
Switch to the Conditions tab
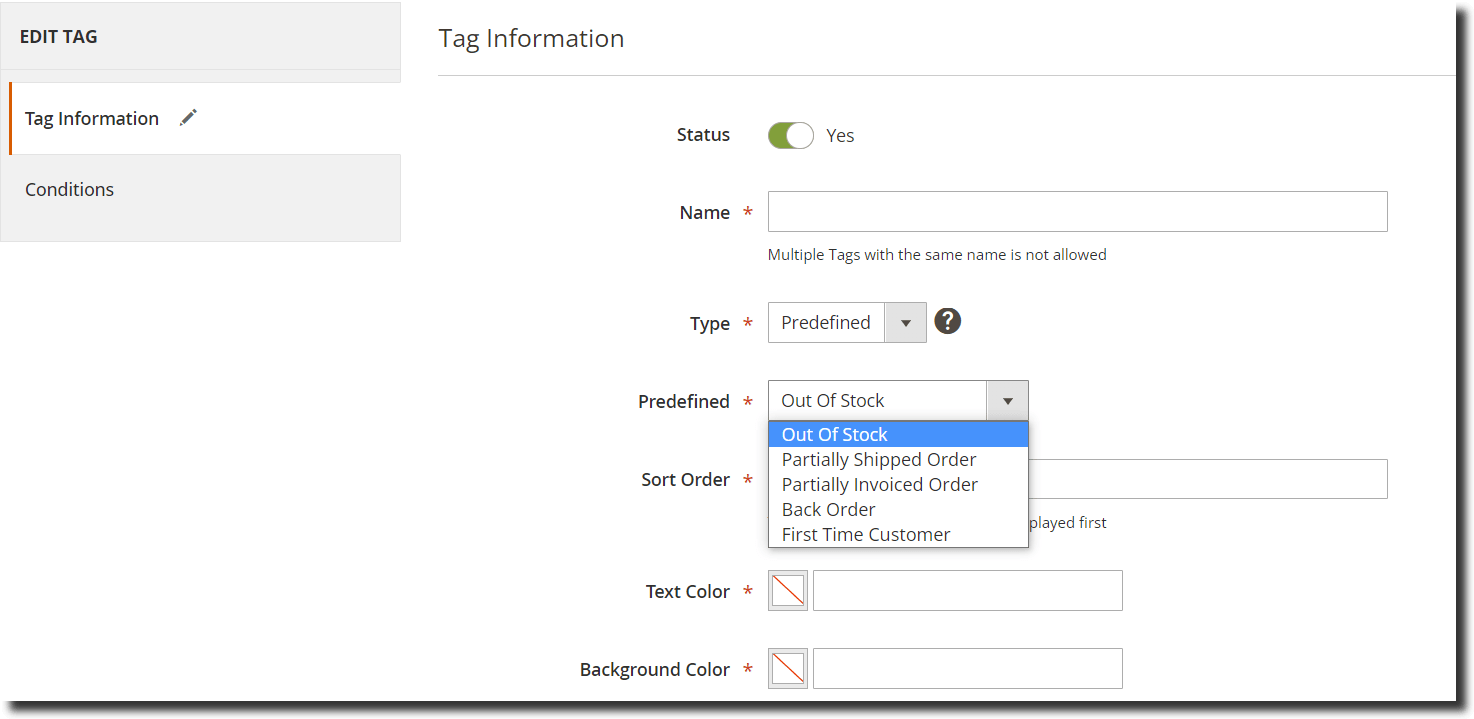[x=70, y=189]
